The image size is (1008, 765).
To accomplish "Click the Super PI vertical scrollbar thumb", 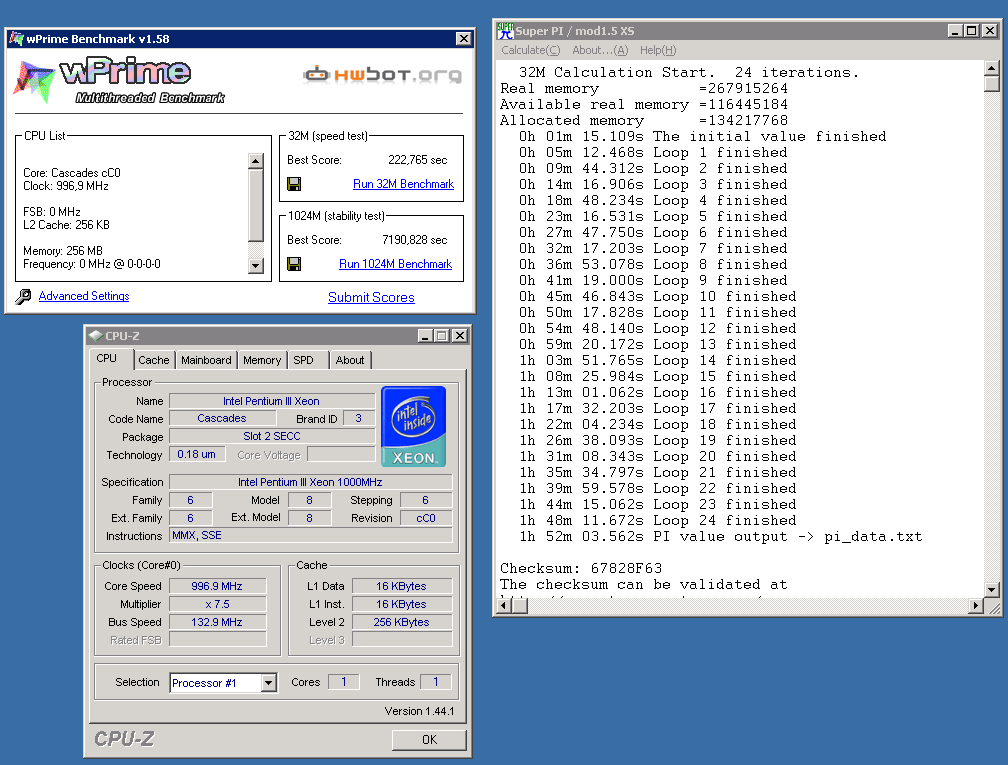I will click(x=991, y=84).
